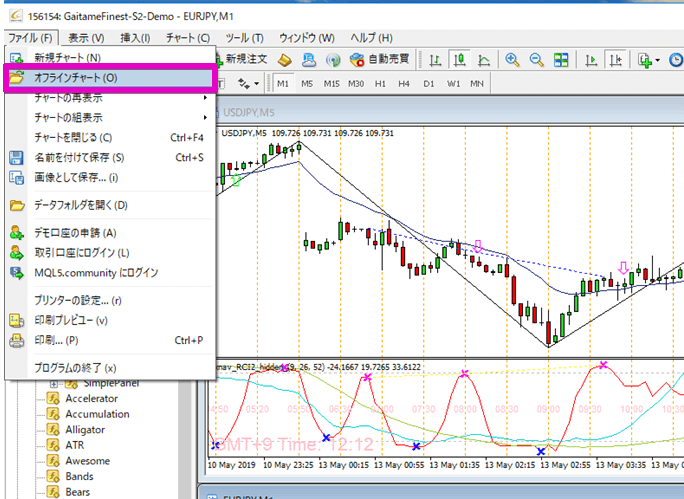684x499 pixels.
Task: Toggle chart shift icon
Action: (x=615, y=60)
